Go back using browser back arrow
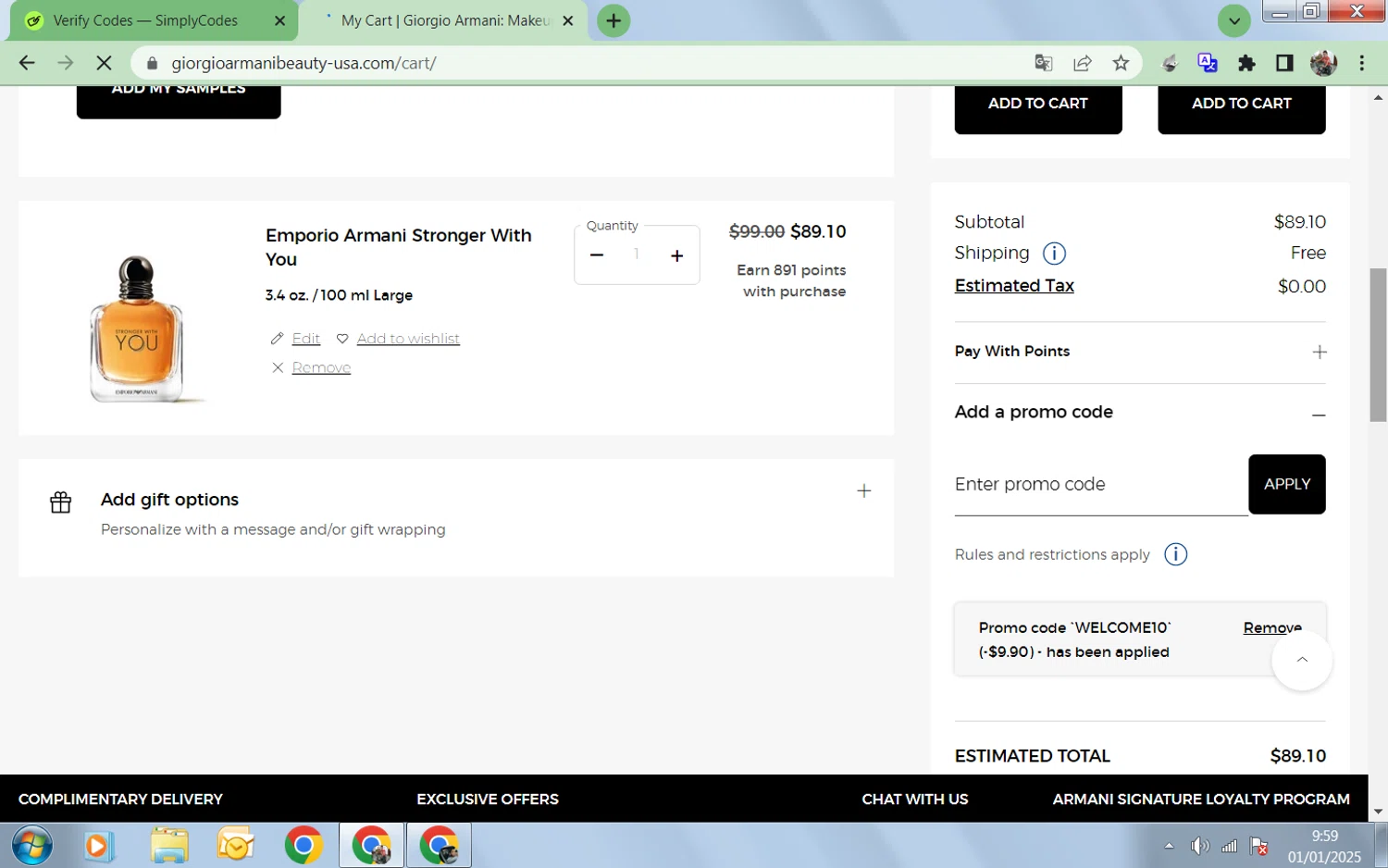Screen dimensions: 1388x868 coord(27,63)
